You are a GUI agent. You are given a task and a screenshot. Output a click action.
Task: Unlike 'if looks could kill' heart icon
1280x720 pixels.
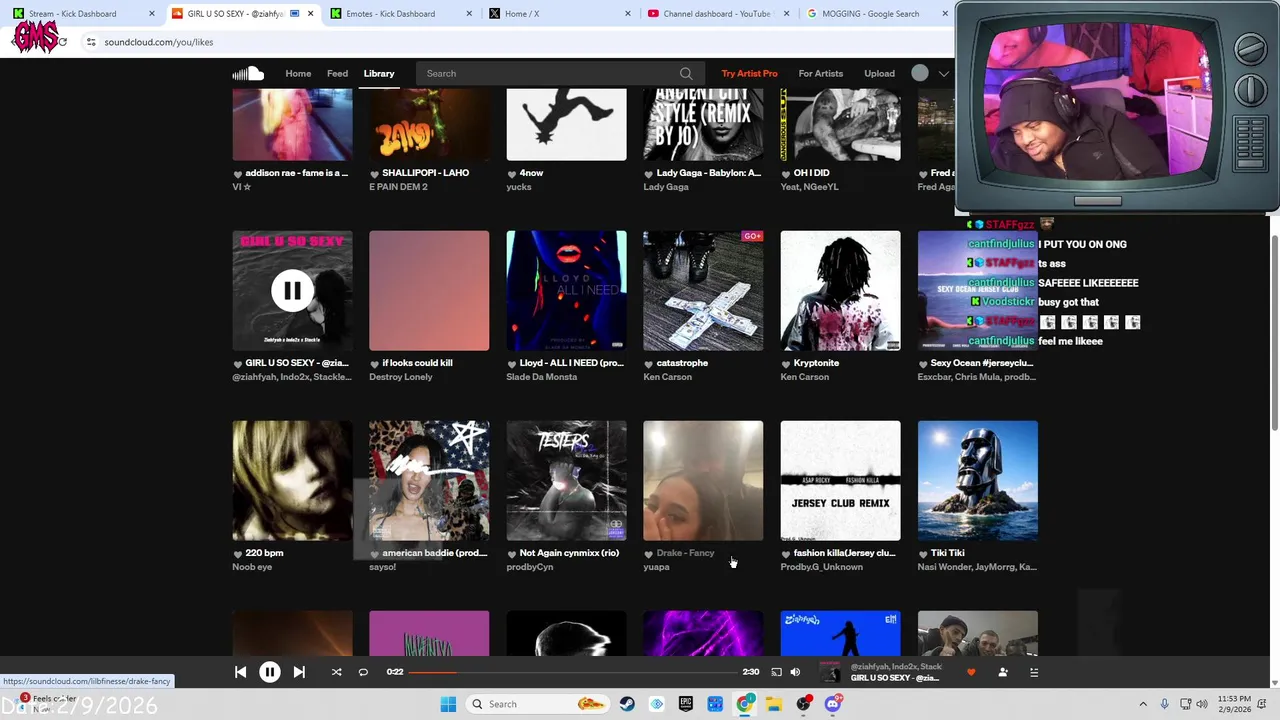coord(375,364)
